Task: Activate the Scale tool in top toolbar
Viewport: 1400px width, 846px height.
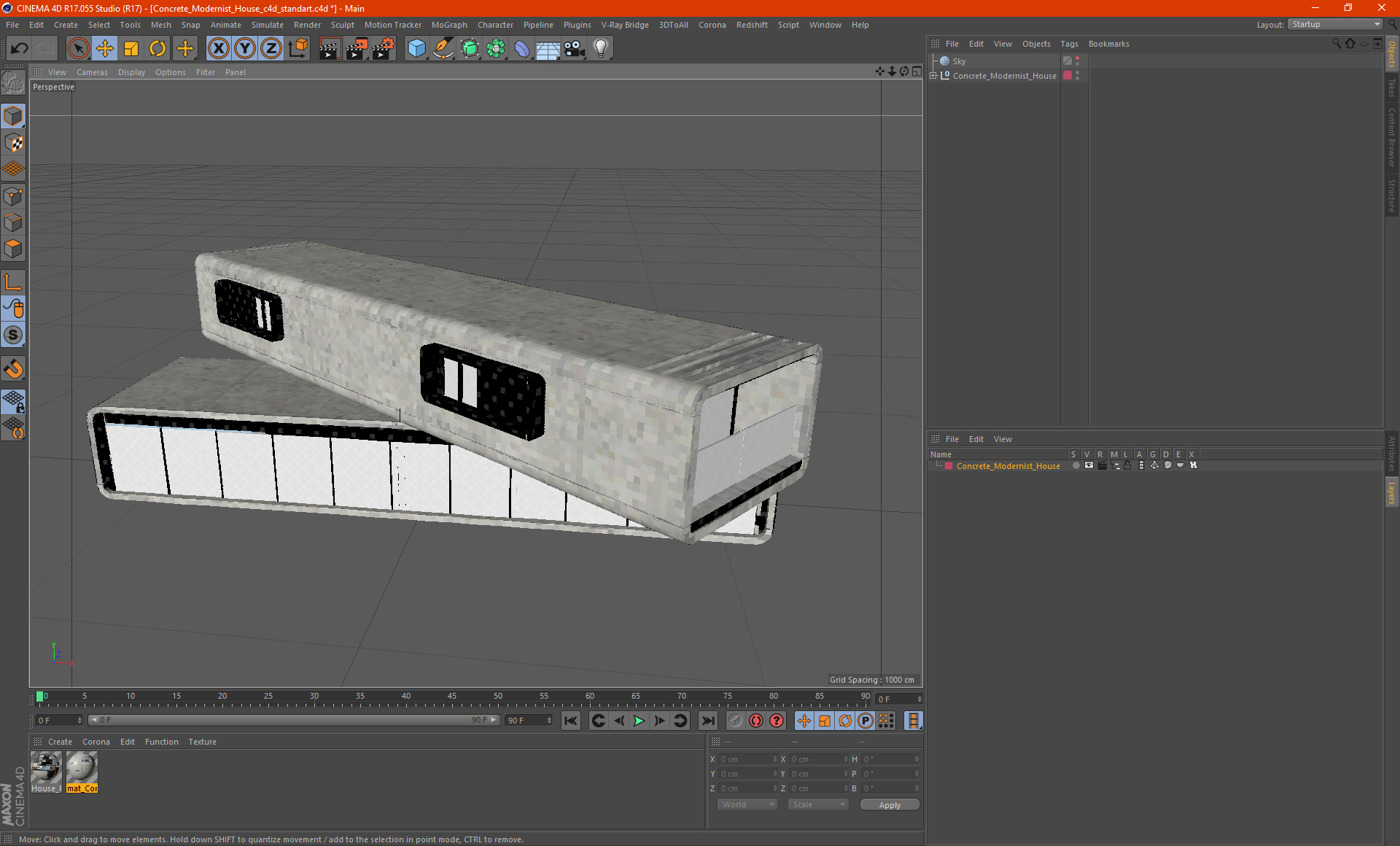Action: (x=131, y=49)
